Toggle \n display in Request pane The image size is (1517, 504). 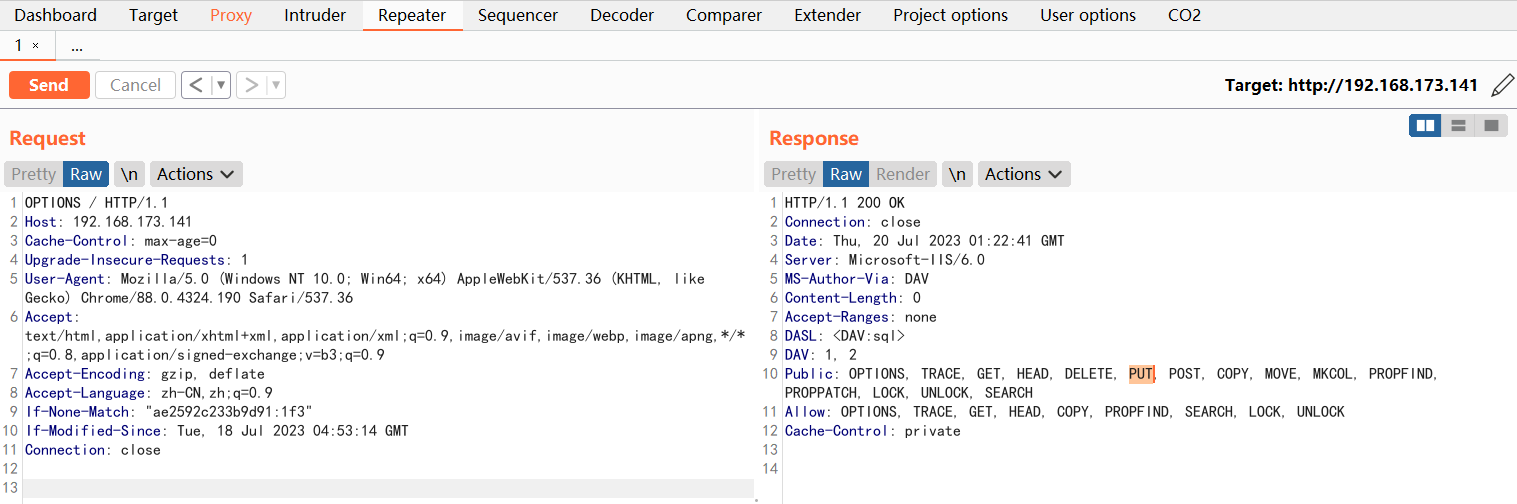click(129, 174)
